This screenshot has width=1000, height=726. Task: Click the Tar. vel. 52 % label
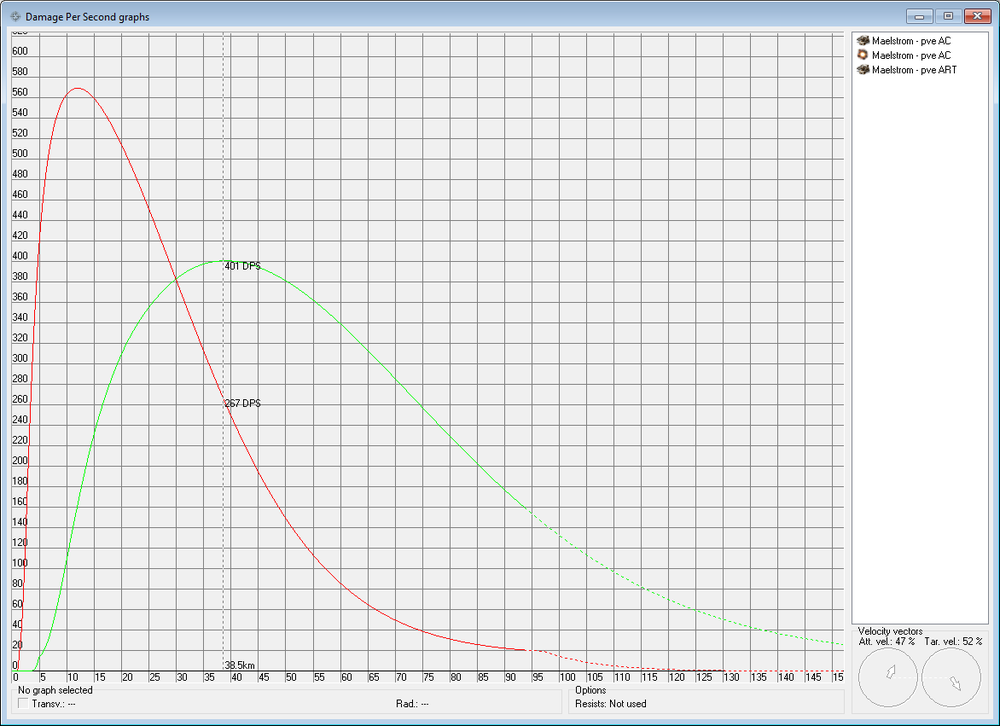click(x=952, y=641)
